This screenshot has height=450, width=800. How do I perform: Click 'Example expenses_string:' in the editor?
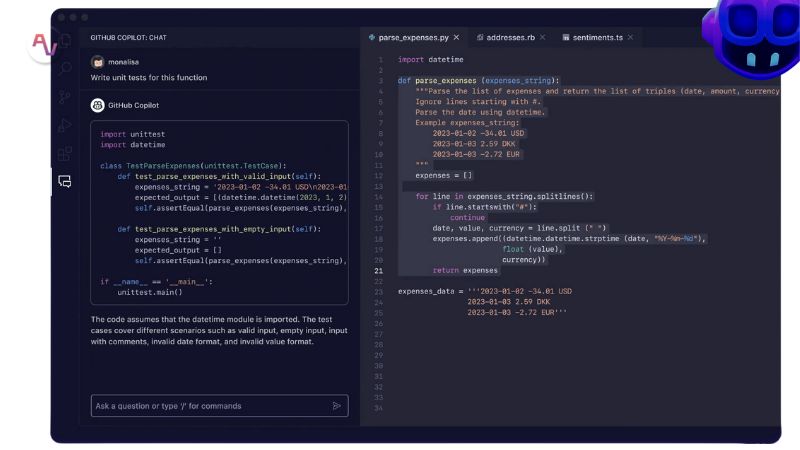click(467, 123)
